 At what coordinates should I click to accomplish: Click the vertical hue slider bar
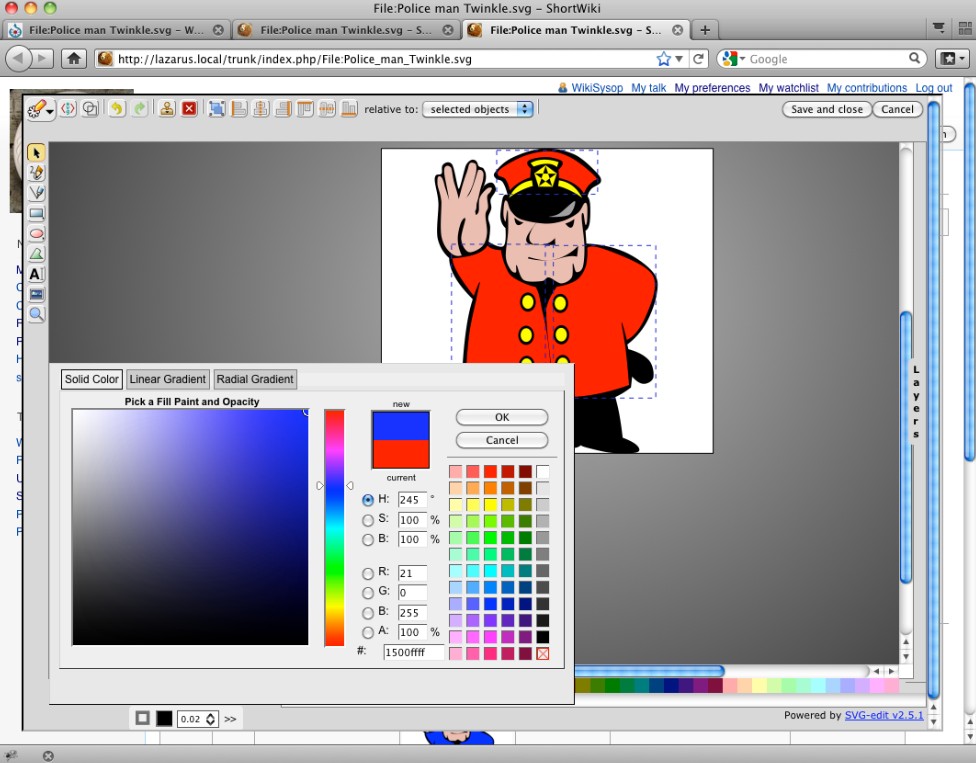coord(334,528)
